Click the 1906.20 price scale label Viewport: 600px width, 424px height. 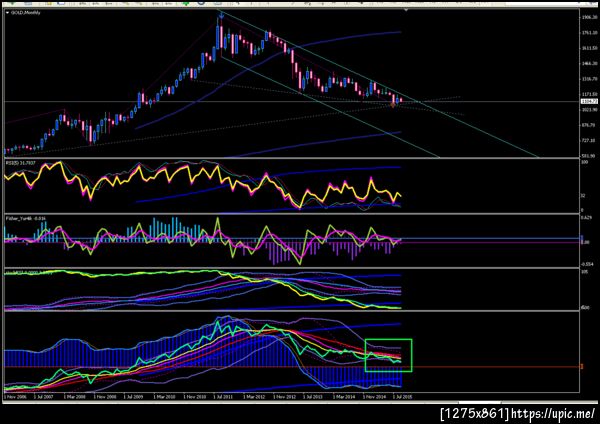pyautogui.click(x=590, y=18)
